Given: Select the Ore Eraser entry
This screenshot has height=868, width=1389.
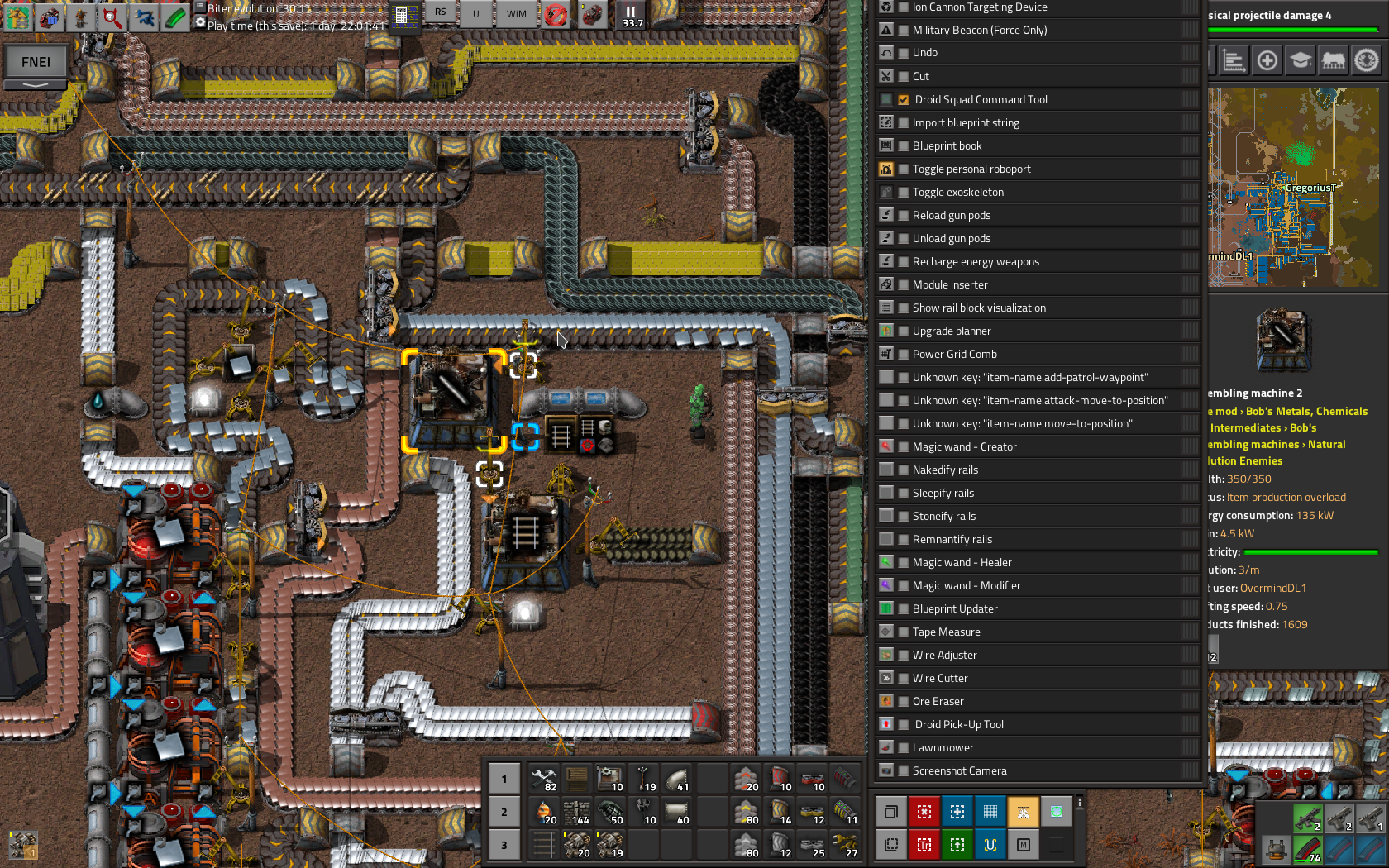Looking at the screenshot, I should pos(1038,701).
